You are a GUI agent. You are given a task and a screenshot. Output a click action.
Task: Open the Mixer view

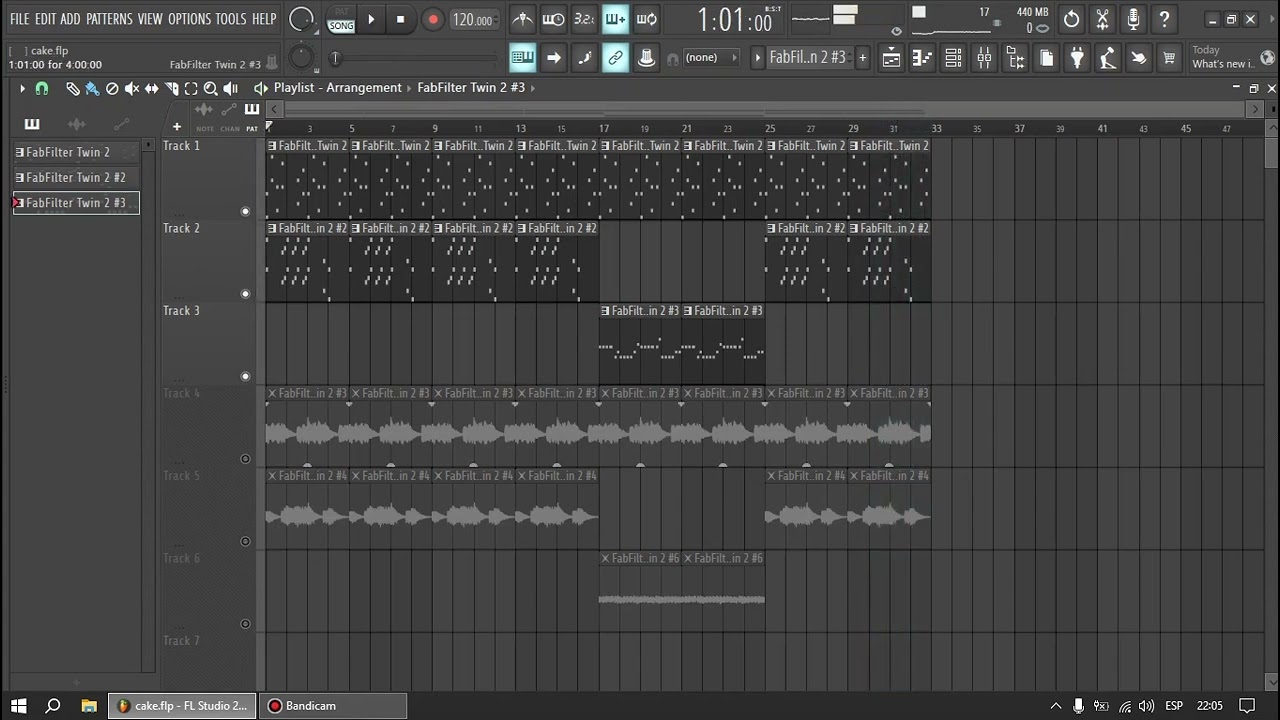[984, 58]
